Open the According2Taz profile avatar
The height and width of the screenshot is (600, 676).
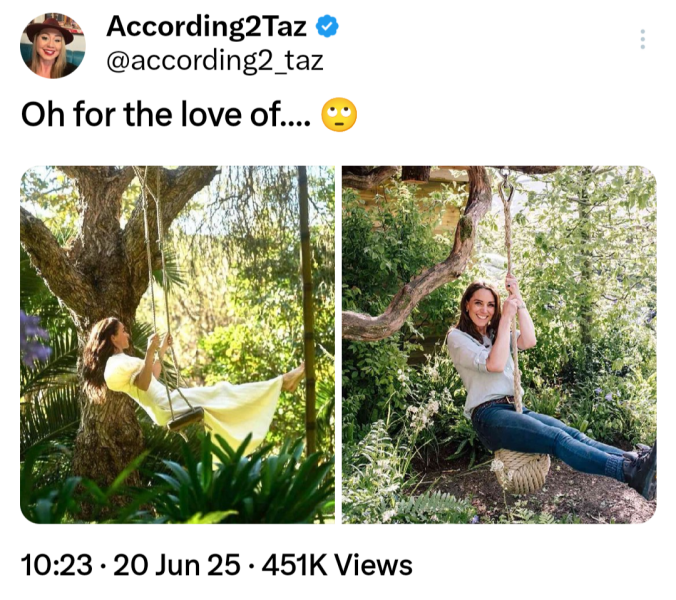coord(53,45)
